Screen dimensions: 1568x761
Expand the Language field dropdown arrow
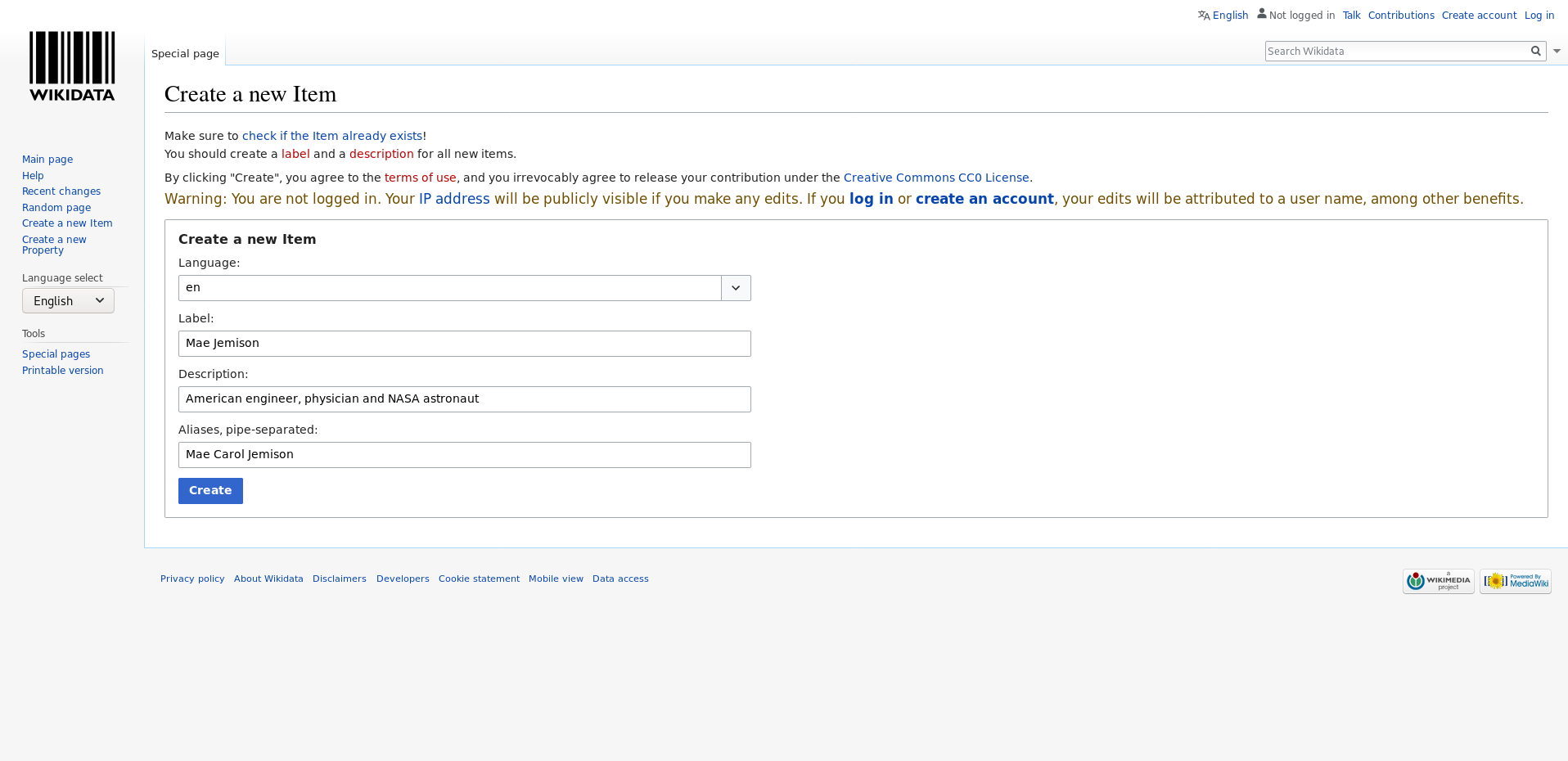pos(736,288)
